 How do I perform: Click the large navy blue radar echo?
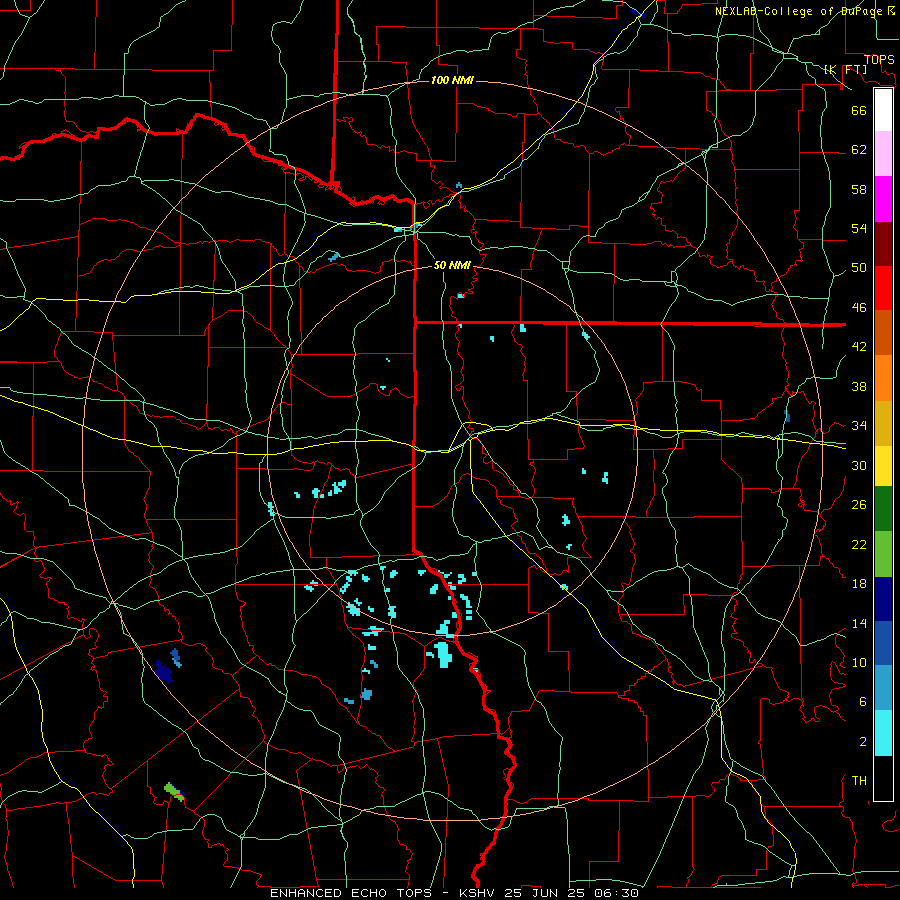(164, 672)
